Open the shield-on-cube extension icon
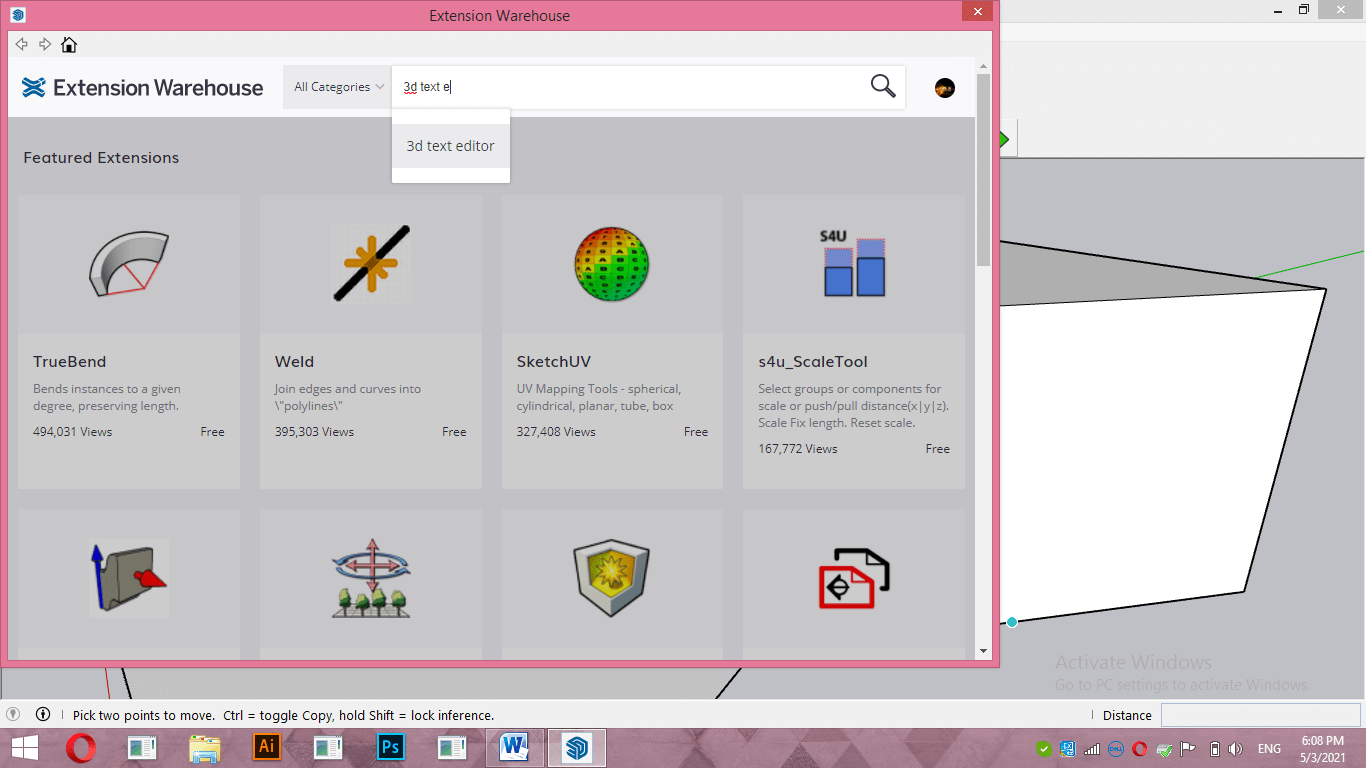Screen dimensions: 1366x768 612,578
